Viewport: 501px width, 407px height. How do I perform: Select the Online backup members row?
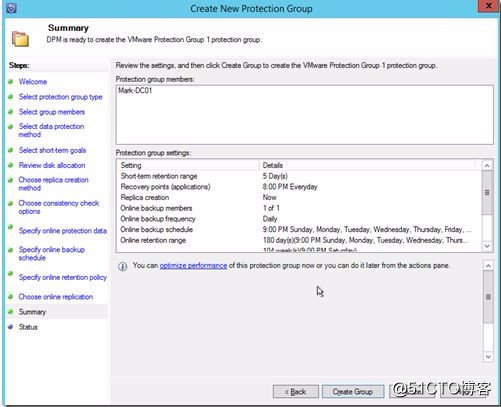[x=299, y=208]
